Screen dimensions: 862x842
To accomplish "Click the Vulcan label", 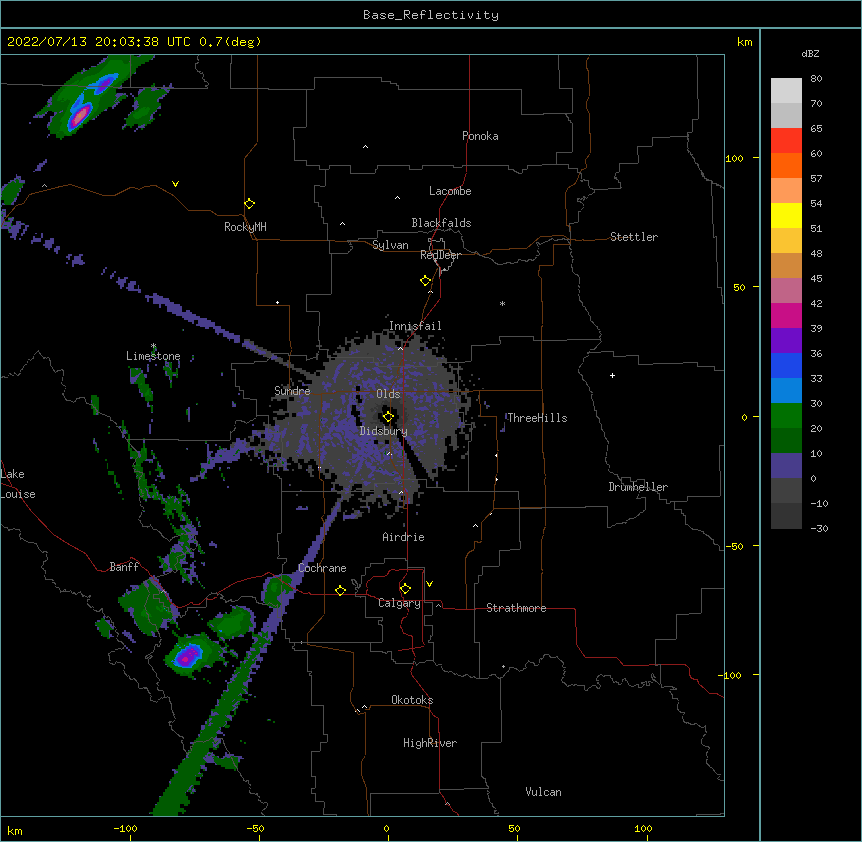I will (543, 792).
